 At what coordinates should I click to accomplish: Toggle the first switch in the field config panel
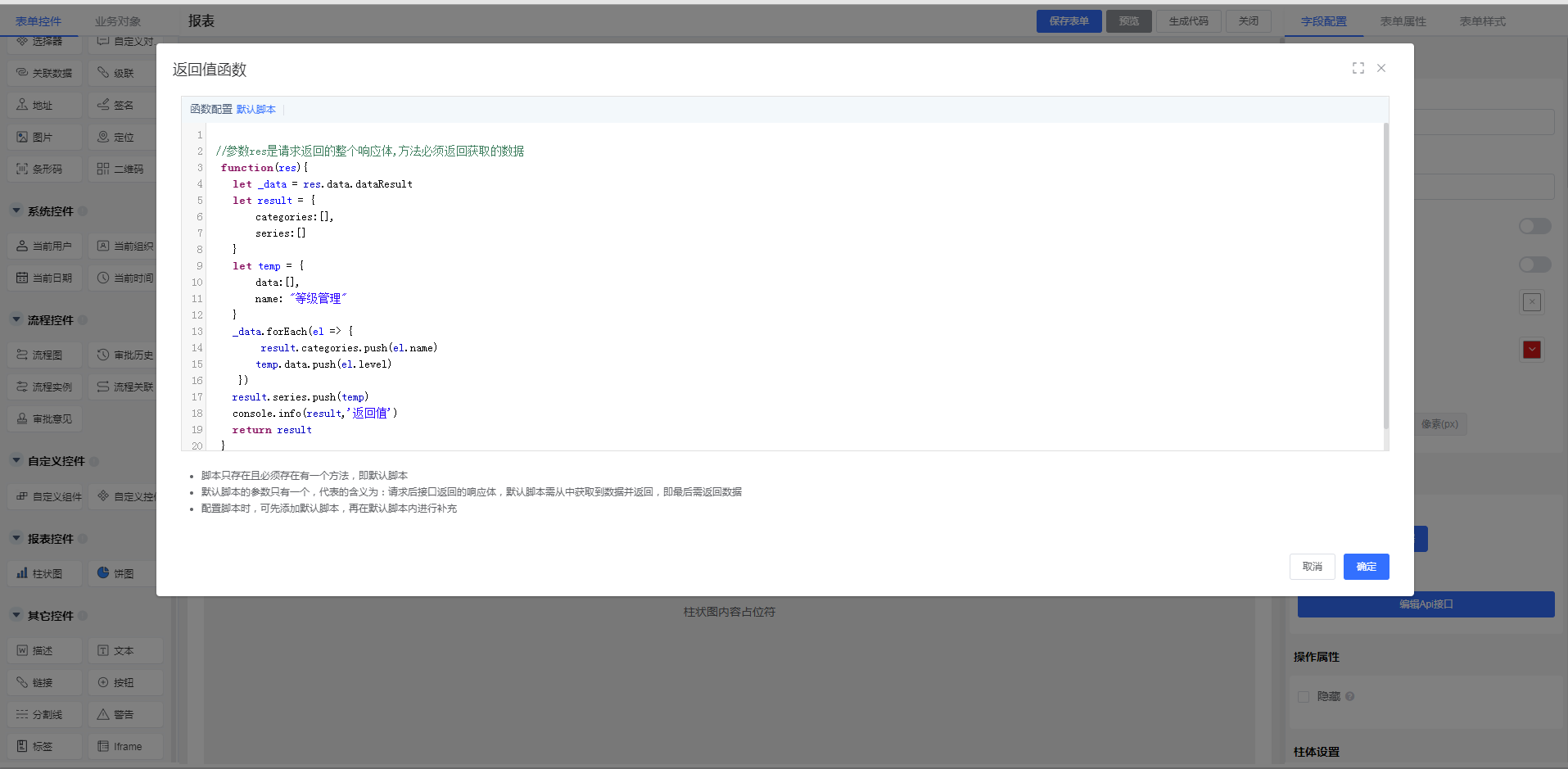pyautogui.click(x=1534, y=226)
